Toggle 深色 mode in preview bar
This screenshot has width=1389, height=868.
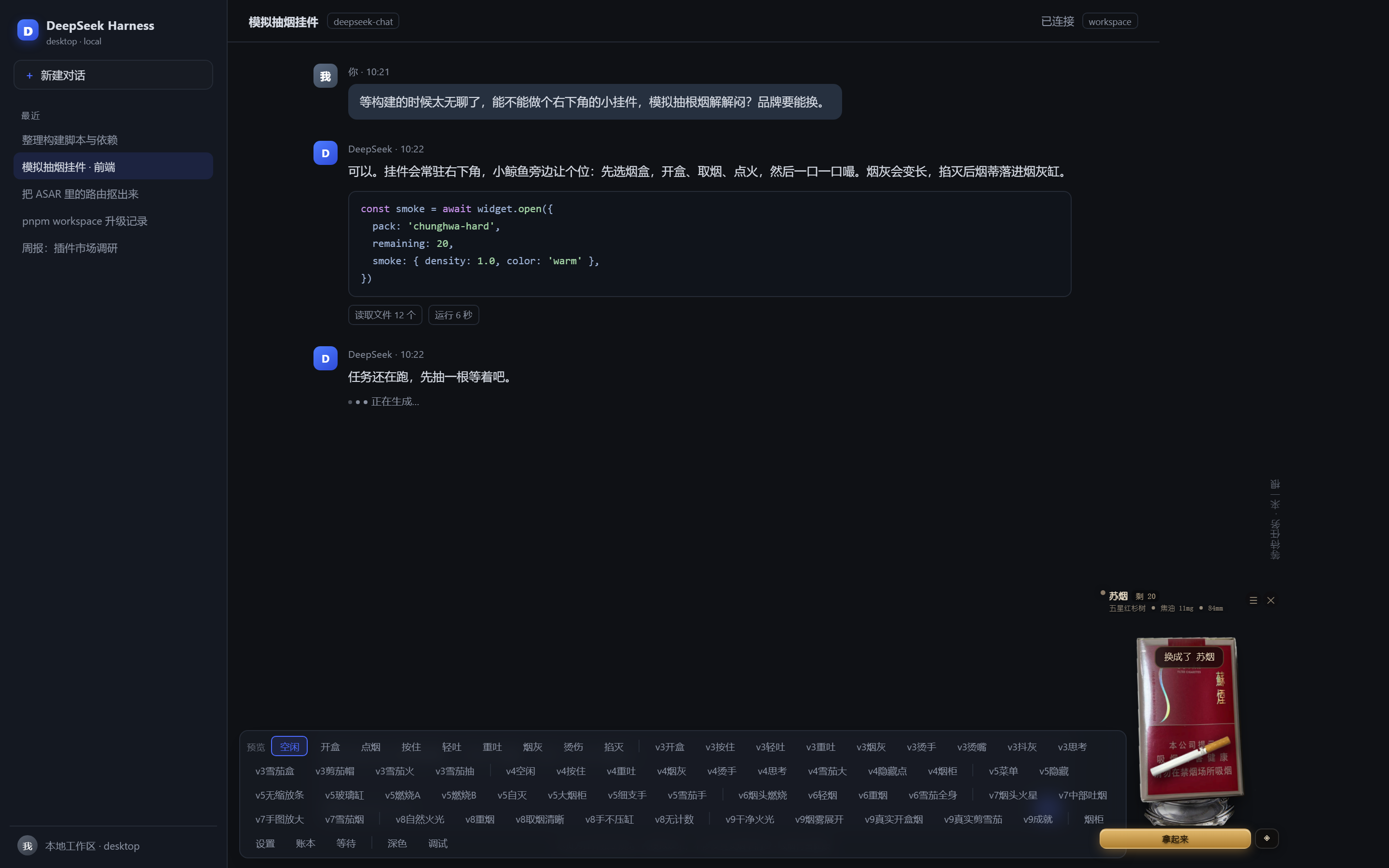(396, 843)
